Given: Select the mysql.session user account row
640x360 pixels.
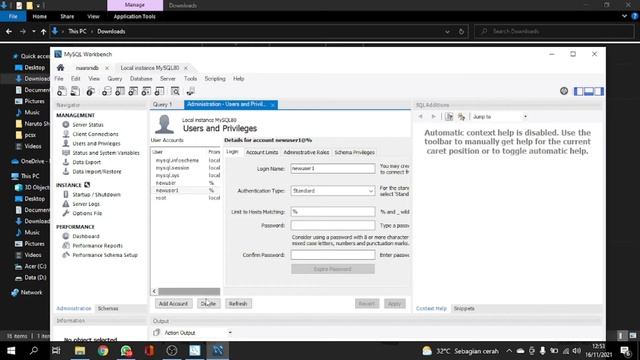Looking at the screenshot, I should coord(186,168).
